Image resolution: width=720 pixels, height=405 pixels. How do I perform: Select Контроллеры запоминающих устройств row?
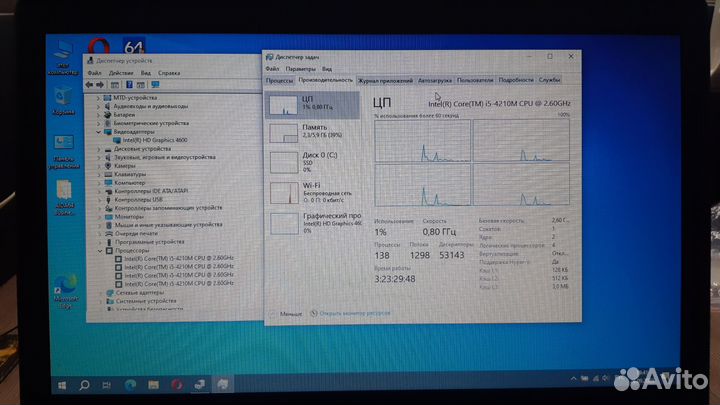[x=168, y=208]
